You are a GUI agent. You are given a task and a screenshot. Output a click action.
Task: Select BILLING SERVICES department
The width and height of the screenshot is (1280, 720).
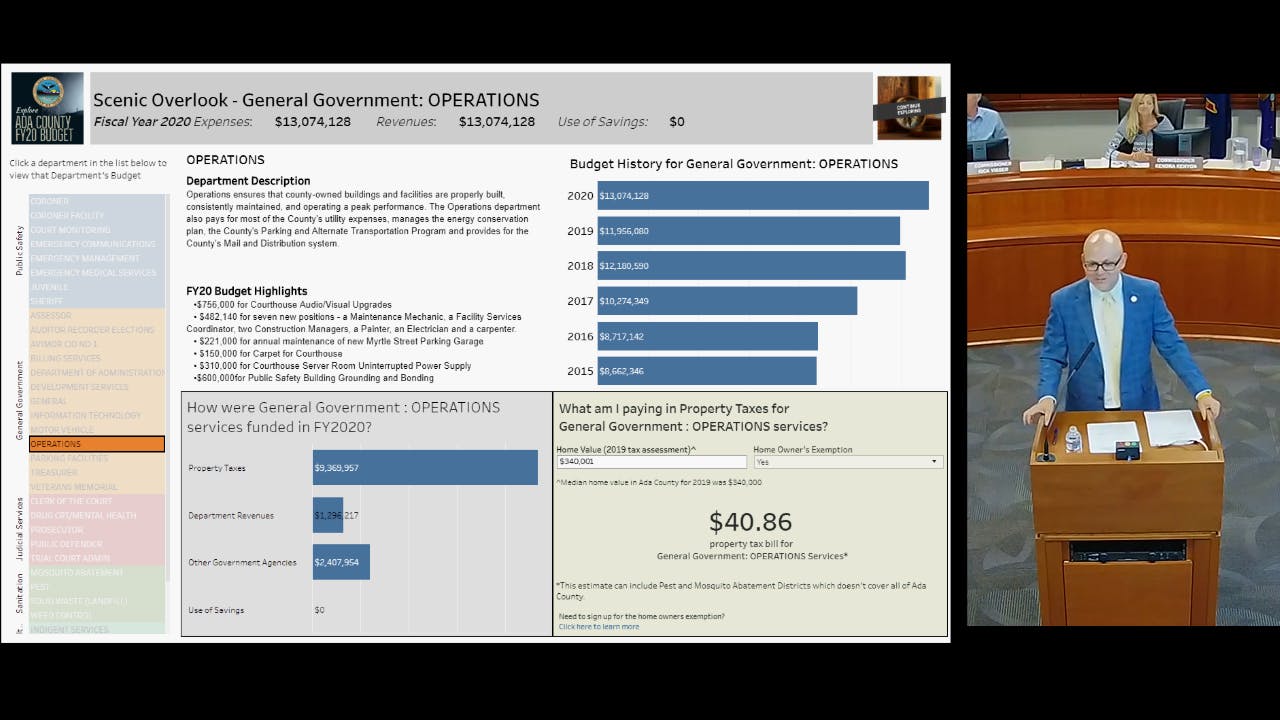click(97, 358)
